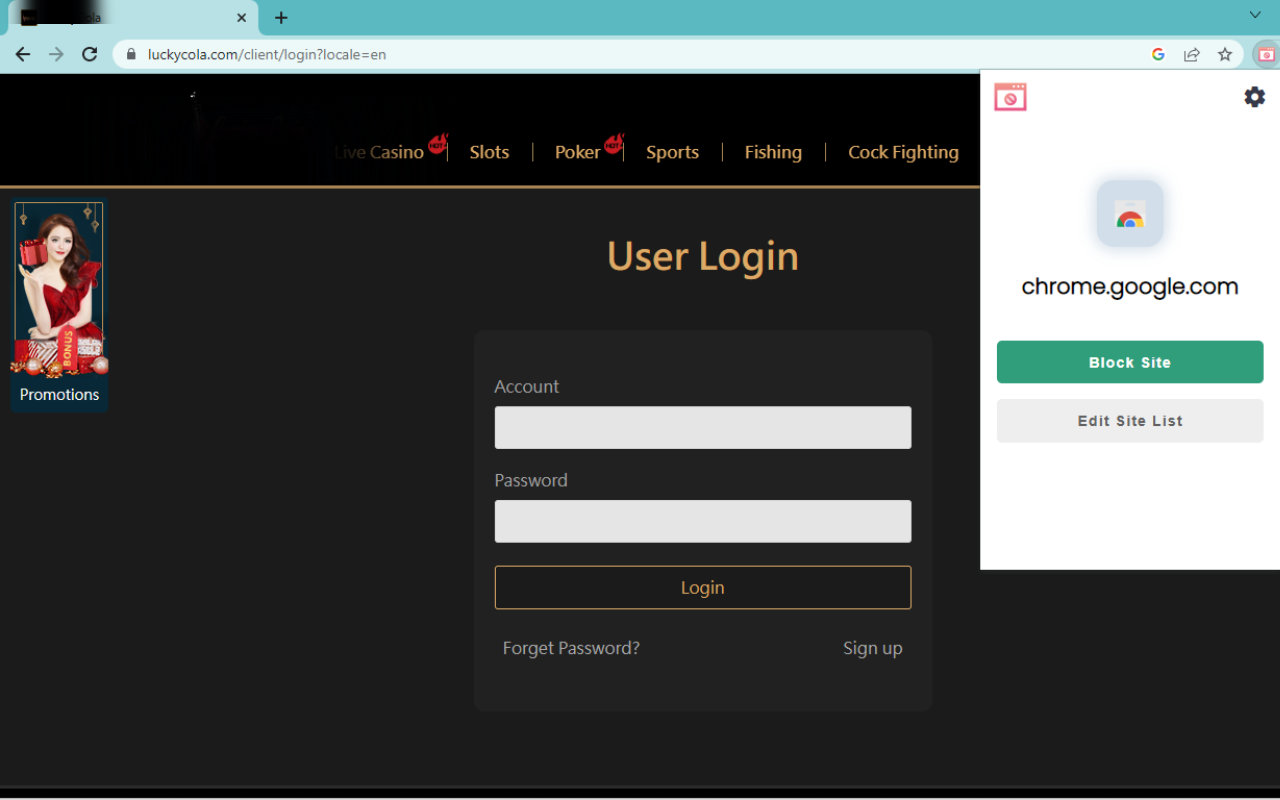Screen dimensions: 1280x800
Task: Go back using the browser back arrow
Action: (x=23, y=54)
